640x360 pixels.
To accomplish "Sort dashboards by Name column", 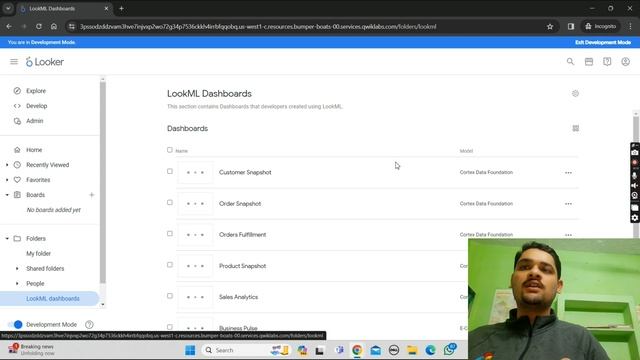I will [x=182, y=151].
